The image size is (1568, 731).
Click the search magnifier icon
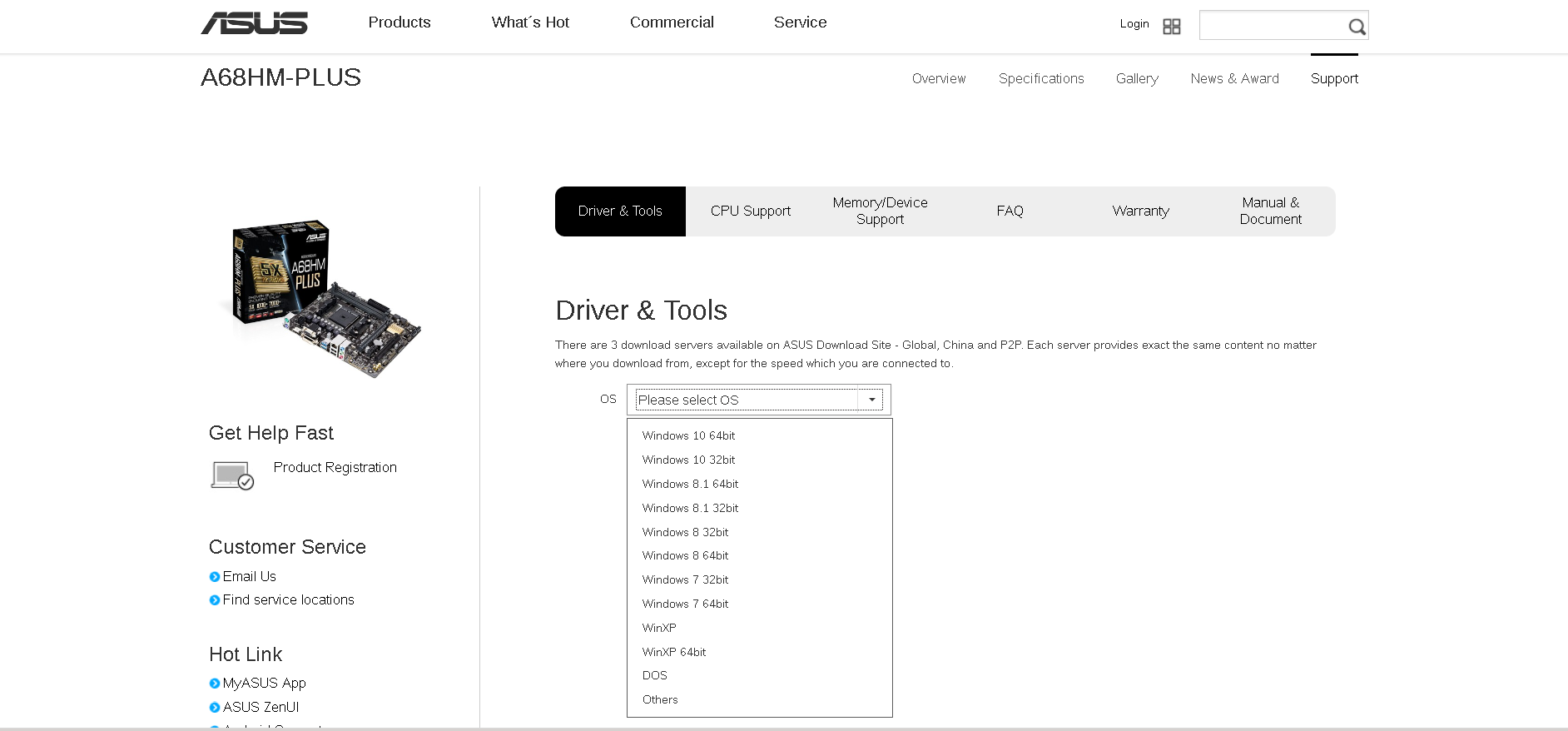click(1357, 27)
